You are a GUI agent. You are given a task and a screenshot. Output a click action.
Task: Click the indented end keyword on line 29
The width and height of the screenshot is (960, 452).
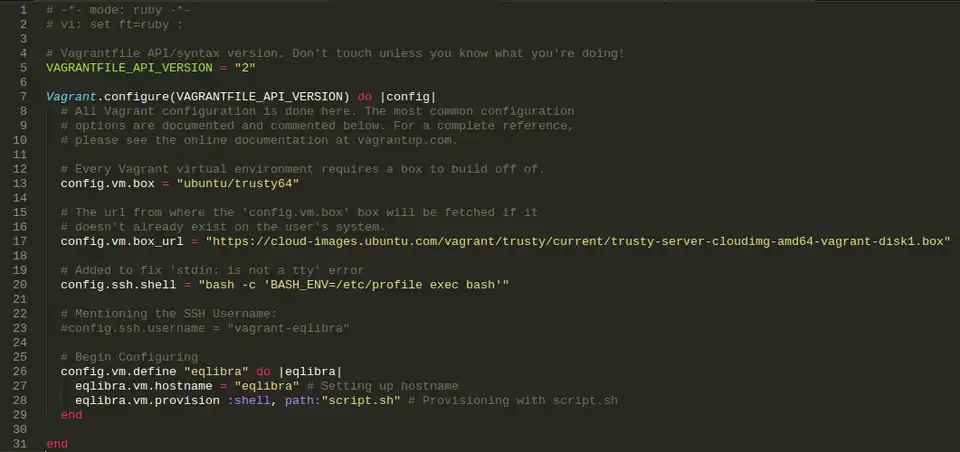coord(71,414)
